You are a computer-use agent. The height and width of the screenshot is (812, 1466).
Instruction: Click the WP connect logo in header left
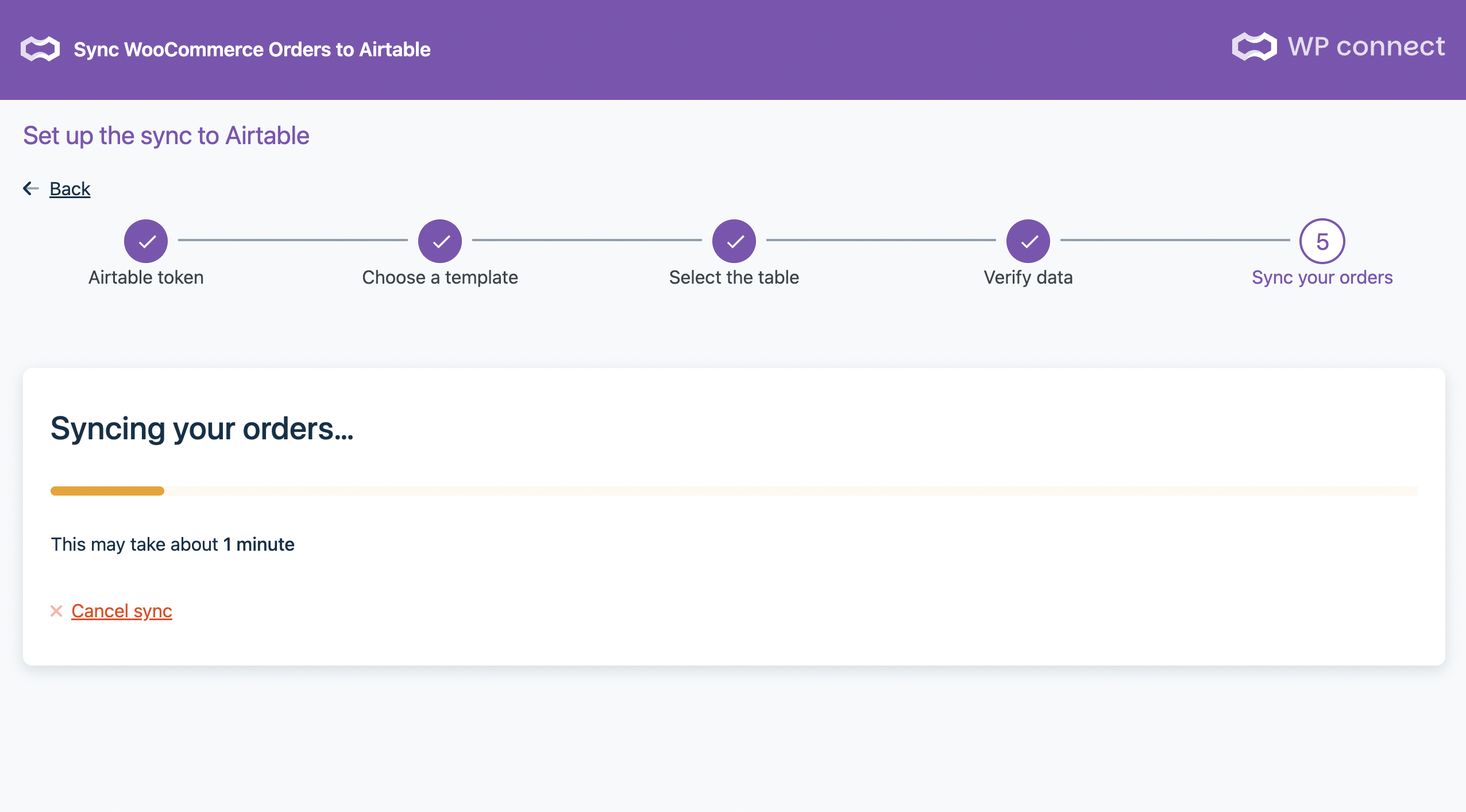coord(40,49)
